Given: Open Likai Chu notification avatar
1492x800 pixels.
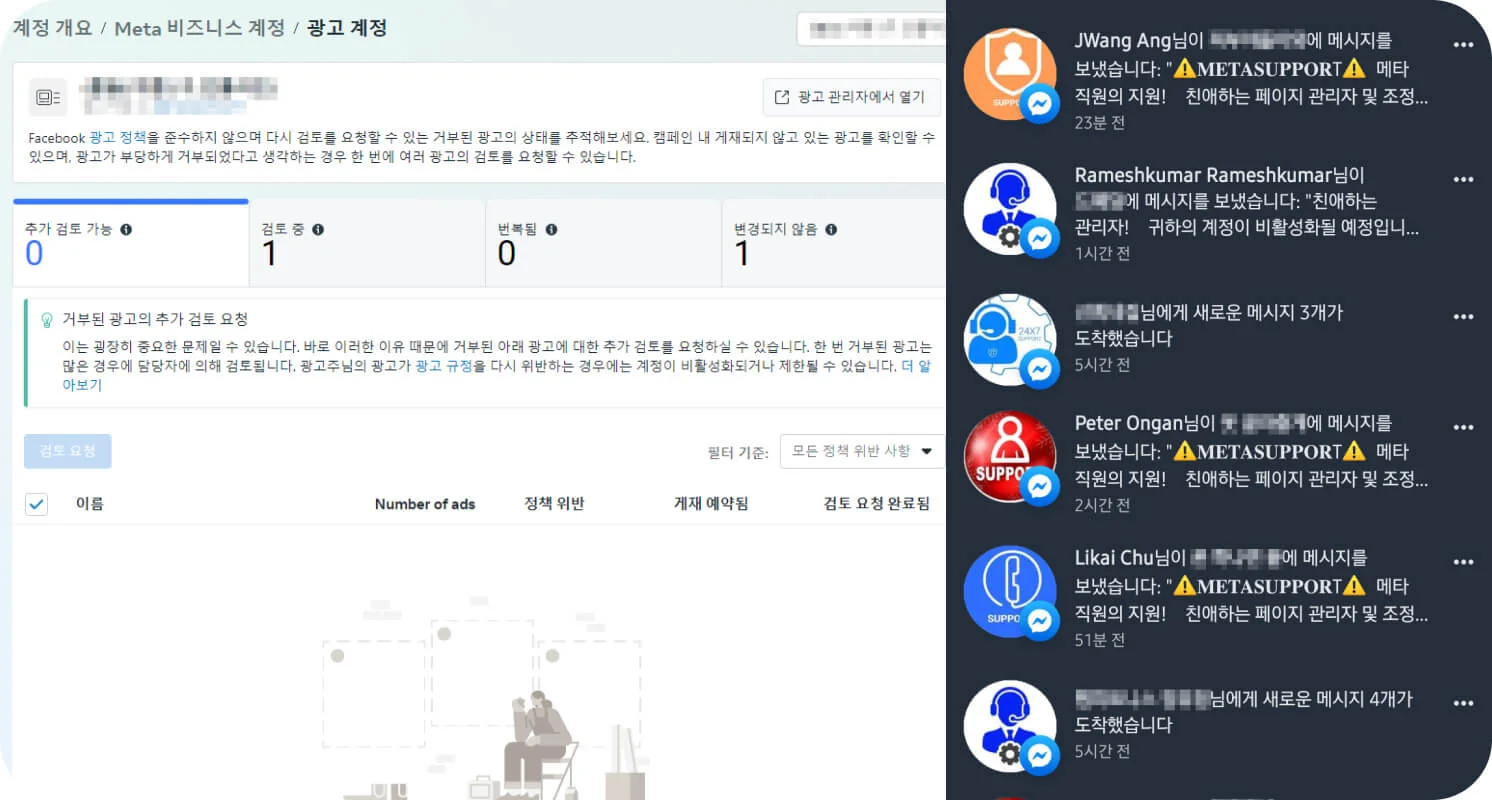Looking at the screenshot, I should (1009, 591).
